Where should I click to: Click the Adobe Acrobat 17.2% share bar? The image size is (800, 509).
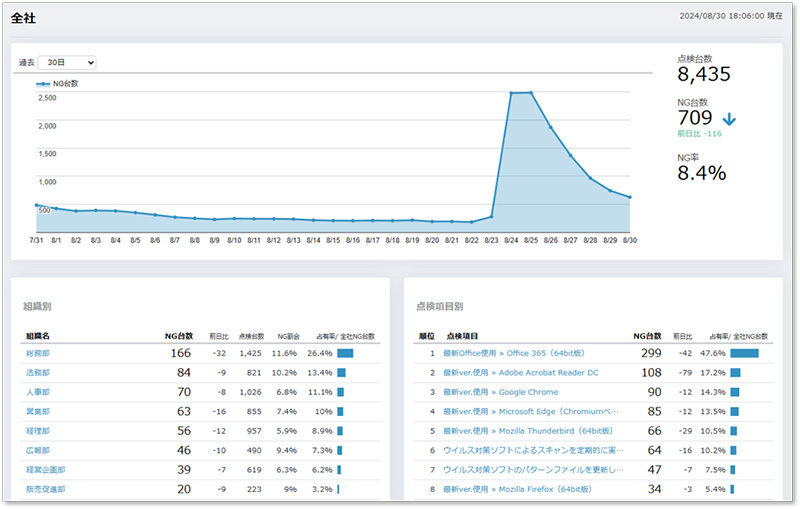pyautogui.click(x=735, y=372)
